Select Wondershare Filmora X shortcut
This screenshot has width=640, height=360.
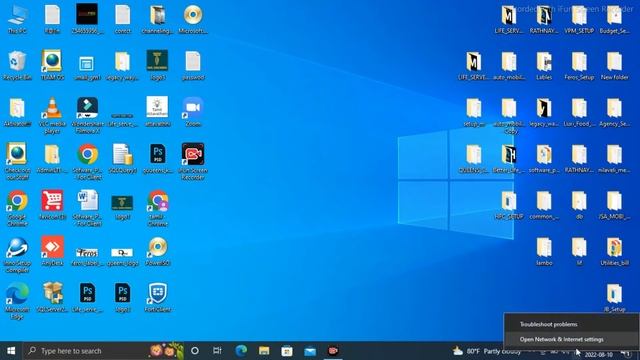pos(87,115)
